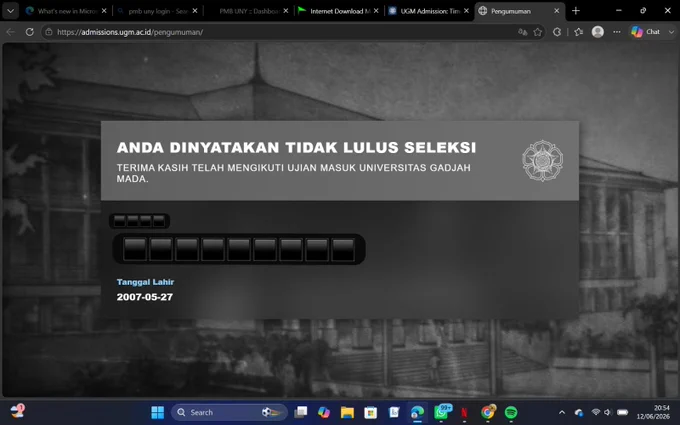The height and width of the screenshot is (425, 680).
Task: Expand the chevron next to Copilot Chat
Action: [x=671, y=32]
